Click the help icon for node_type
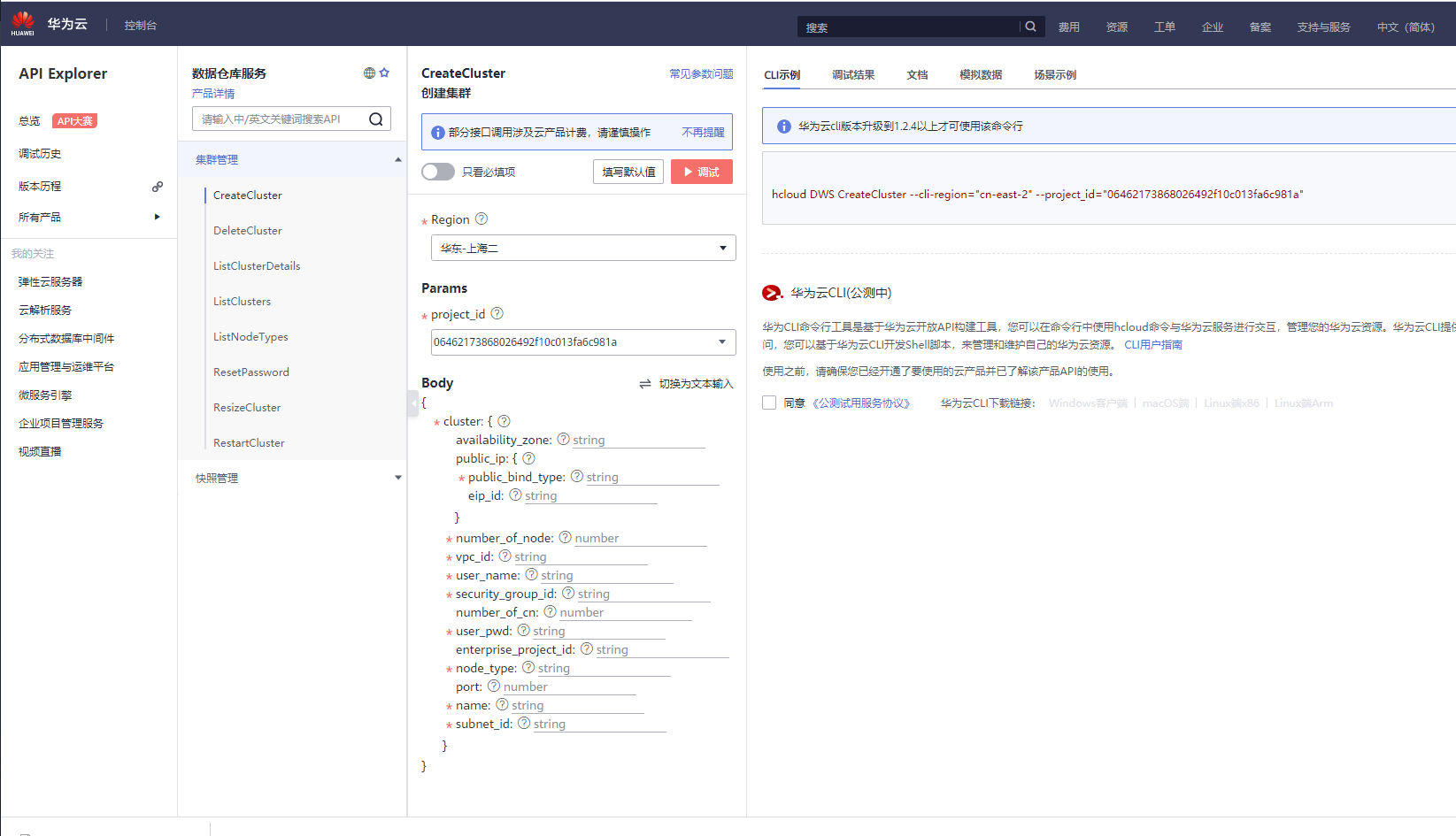Viewport: 1456px width, 836px height. point(528,667)
